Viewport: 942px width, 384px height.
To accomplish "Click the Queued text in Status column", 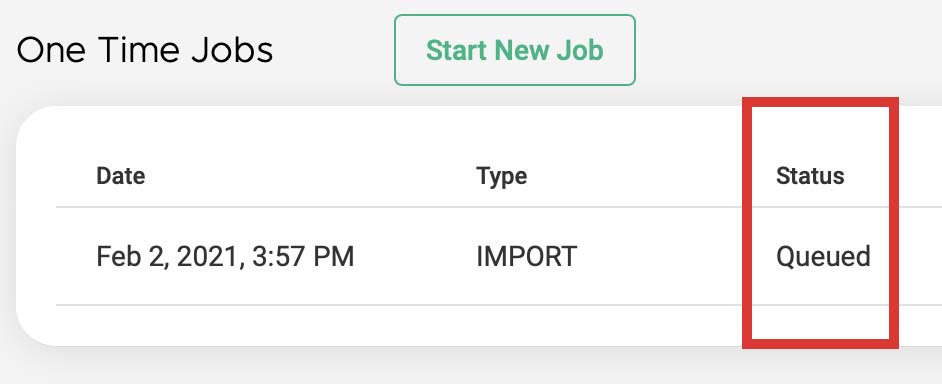I will (x=823, y=257).
